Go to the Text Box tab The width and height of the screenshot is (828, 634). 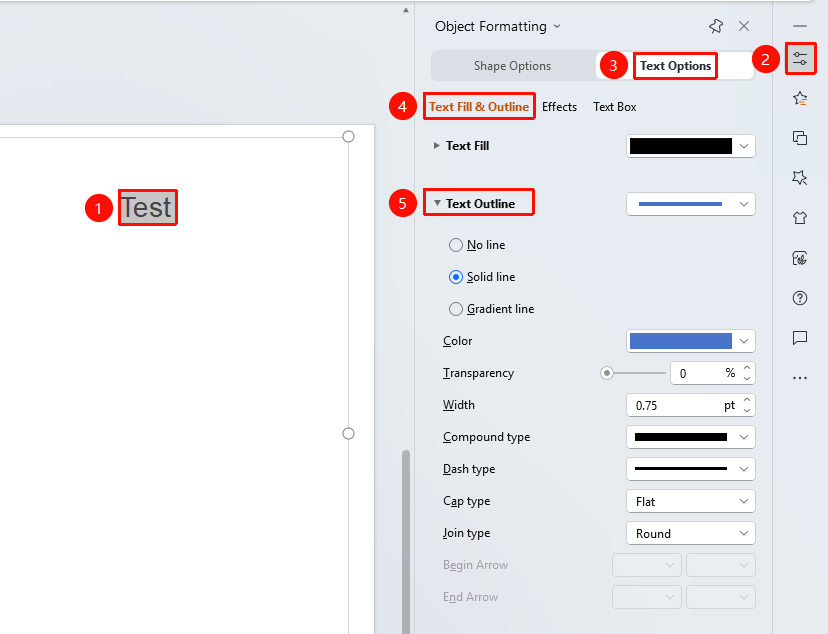pyautogui.click(x=615, y=107)
